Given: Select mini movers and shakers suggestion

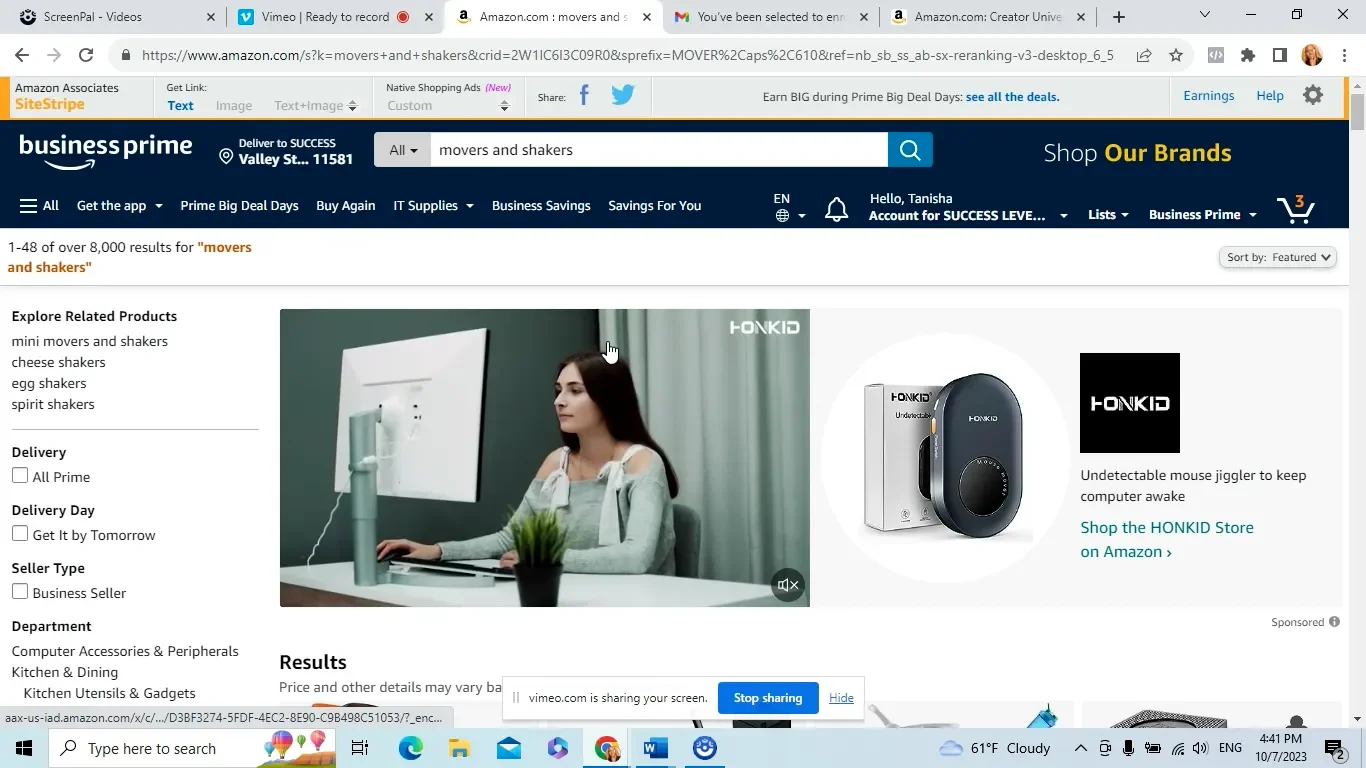Looking at the screenshot, I should pyautogui.click(x=90, y=341).
